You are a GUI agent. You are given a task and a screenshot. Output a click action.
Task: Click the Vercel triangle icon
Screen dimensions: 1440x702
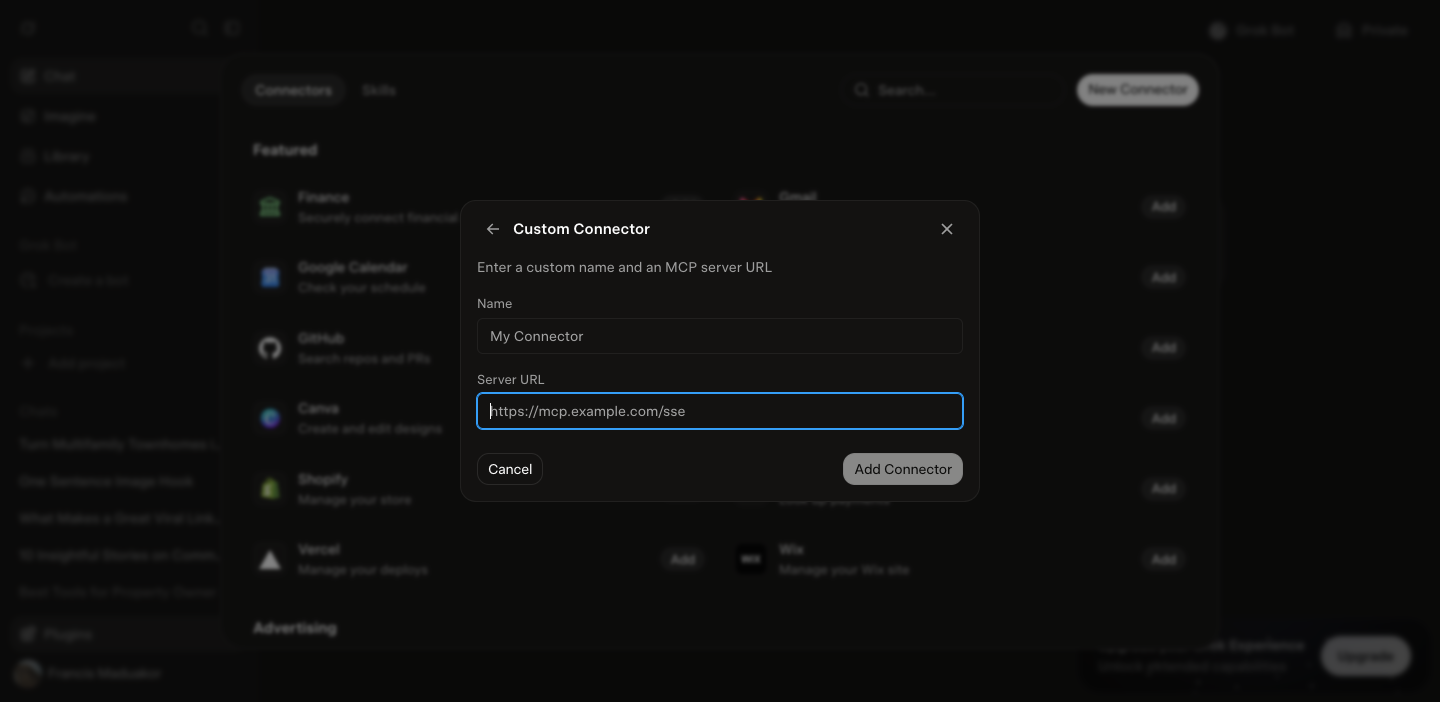(270, 560)
